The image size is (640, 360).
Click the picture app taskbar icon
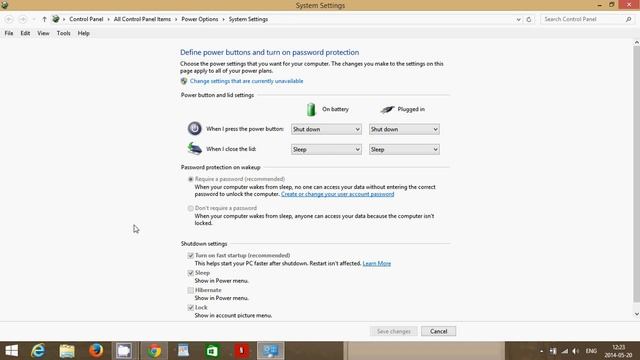[183, 351]
